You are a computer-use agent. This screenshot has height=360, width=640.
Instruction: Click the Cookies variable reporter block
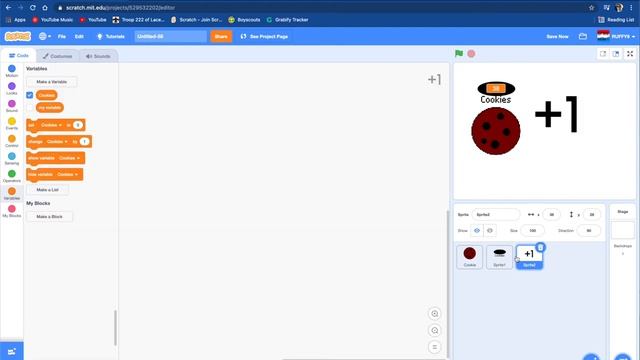47,95
